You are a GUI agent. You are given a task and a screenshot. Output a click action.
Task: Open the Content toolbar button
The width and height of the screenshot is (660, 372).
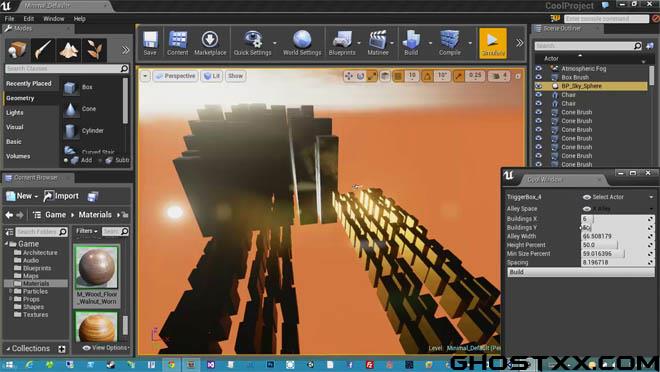coord(178,43)
